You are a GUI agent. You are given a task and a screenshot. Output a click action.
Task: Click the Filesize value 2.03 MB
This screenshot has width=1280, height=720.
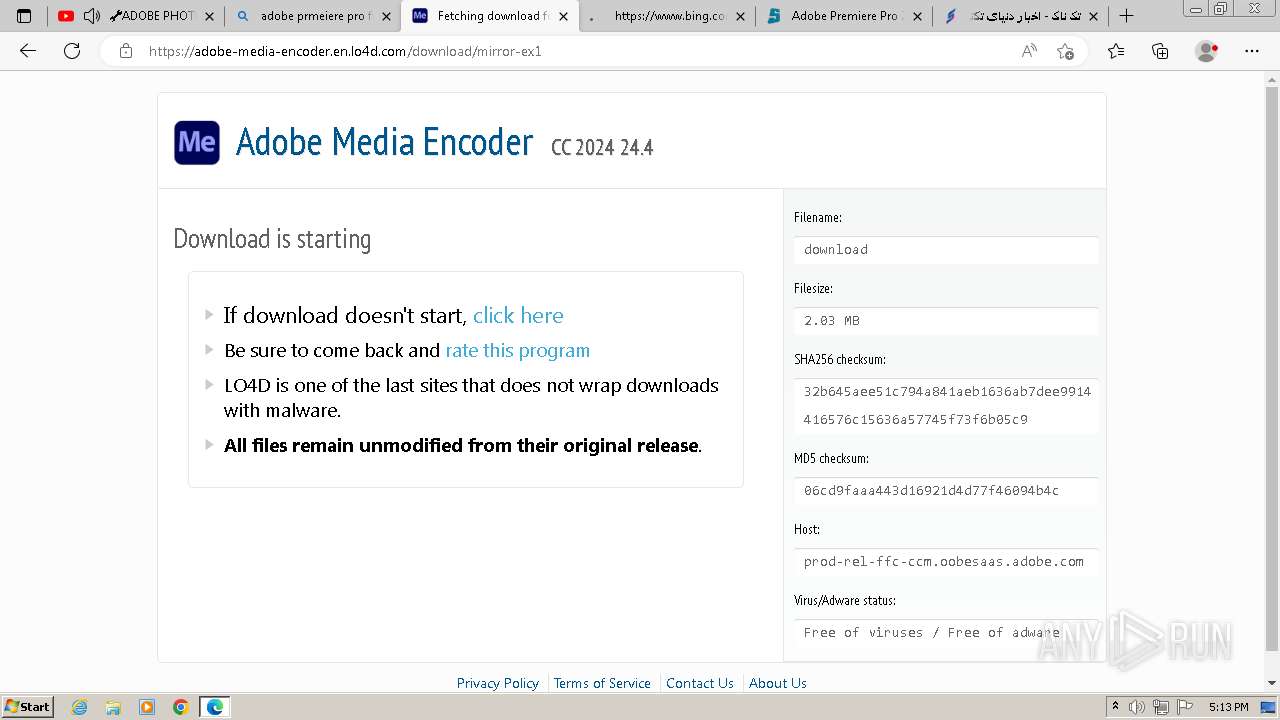[946, 320]
